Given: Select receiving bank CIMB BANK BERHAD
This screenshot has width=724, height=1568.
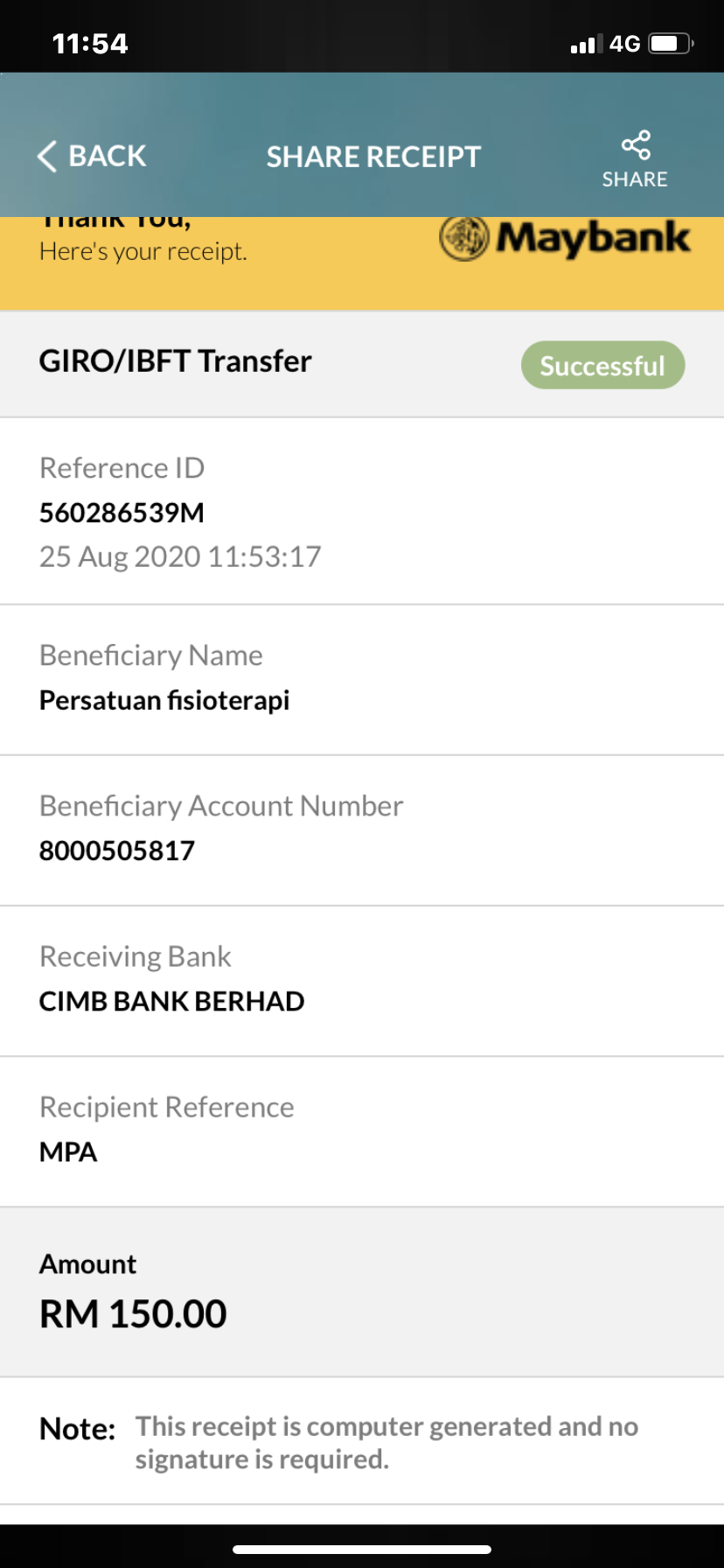Looking at the screenshot, I should [171, 1001].
